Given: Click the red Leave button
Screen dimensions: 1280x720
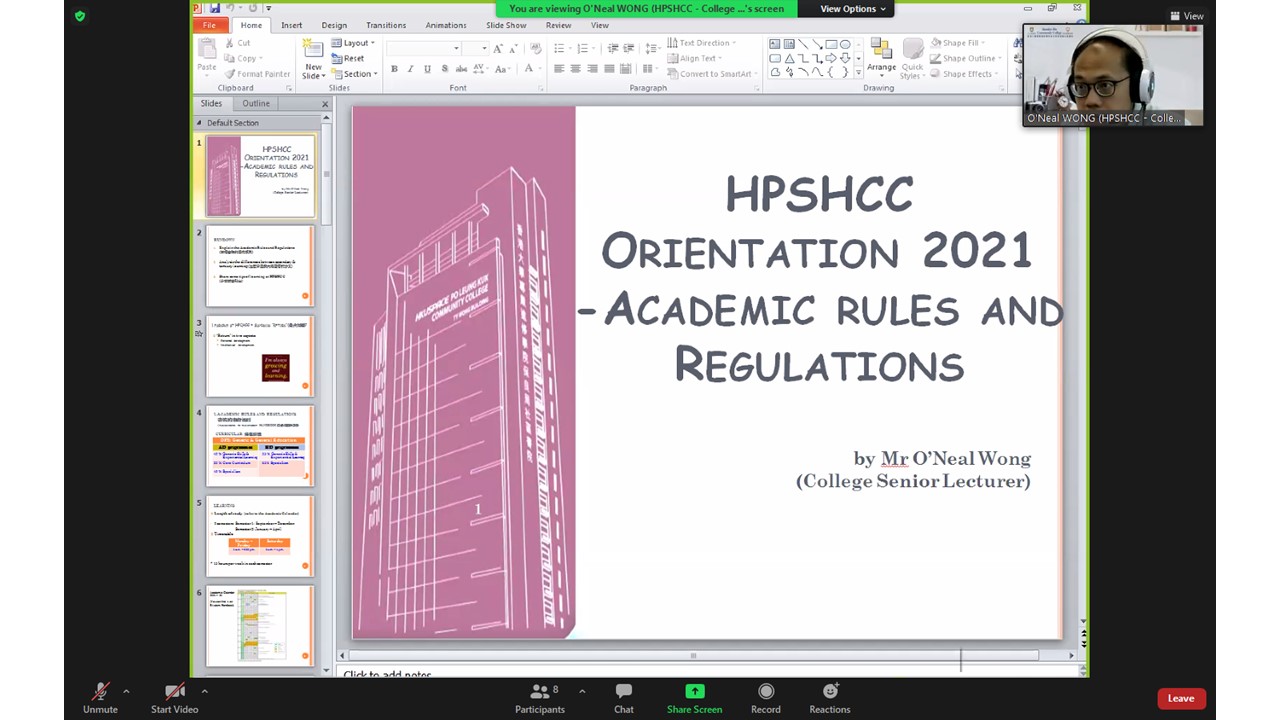Looking at the screenshot, I should pos(1180,698).
